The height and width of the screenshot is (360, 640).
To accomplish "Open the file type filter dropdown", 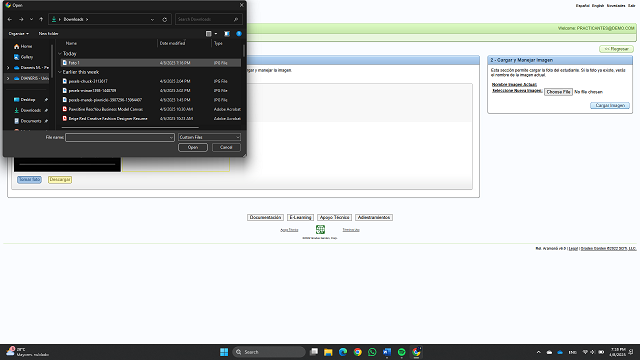I will pyautogui.click(x=209, y=138).
